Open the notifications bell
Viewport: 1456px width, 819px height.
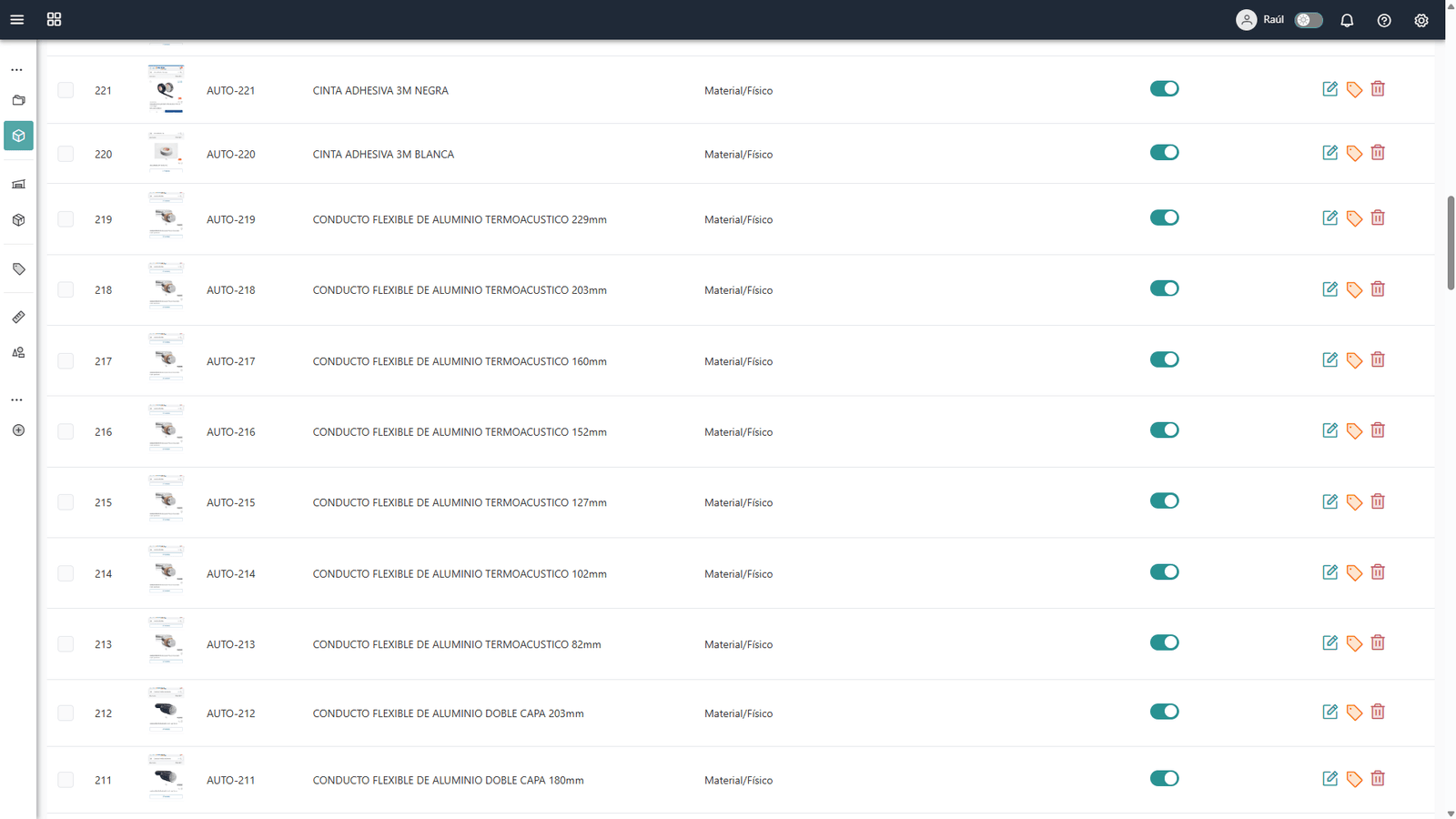click(x=1347, y=20)
